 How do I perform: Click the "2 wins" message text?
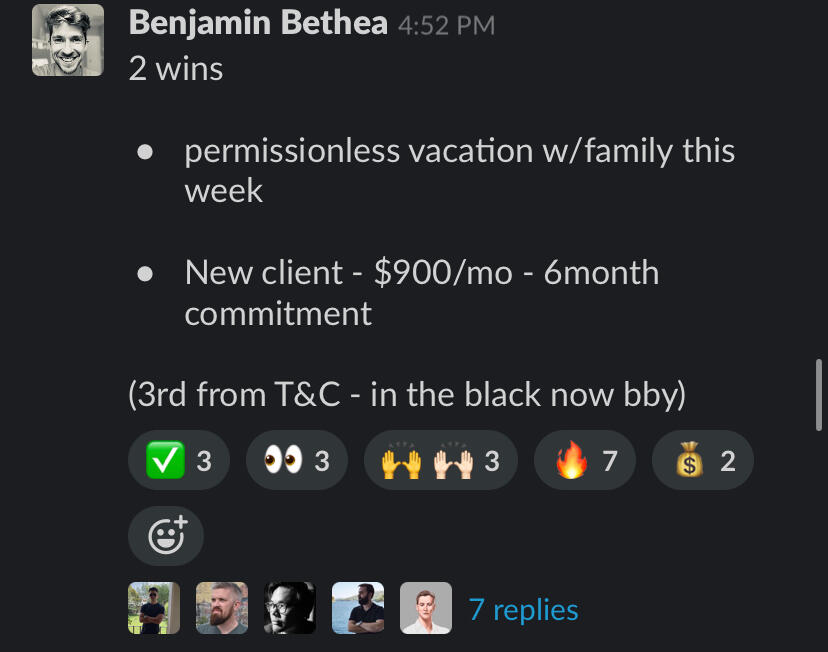(x=176, y=68)
